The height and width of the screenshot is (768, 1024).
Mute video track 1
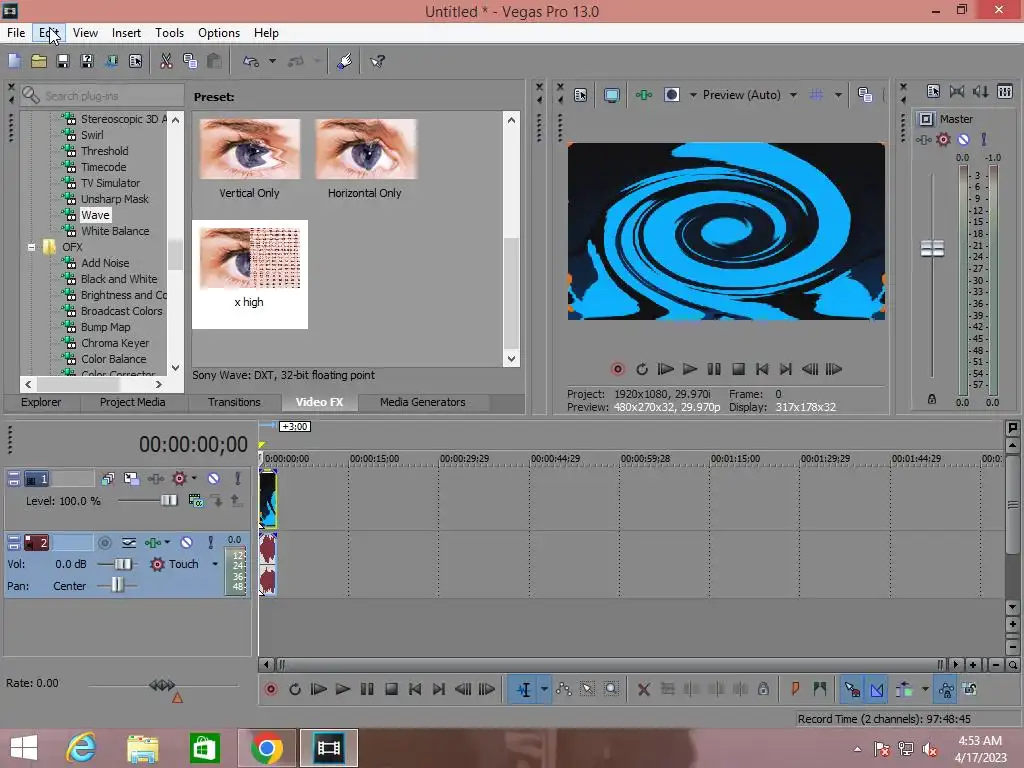pos(214,479)
